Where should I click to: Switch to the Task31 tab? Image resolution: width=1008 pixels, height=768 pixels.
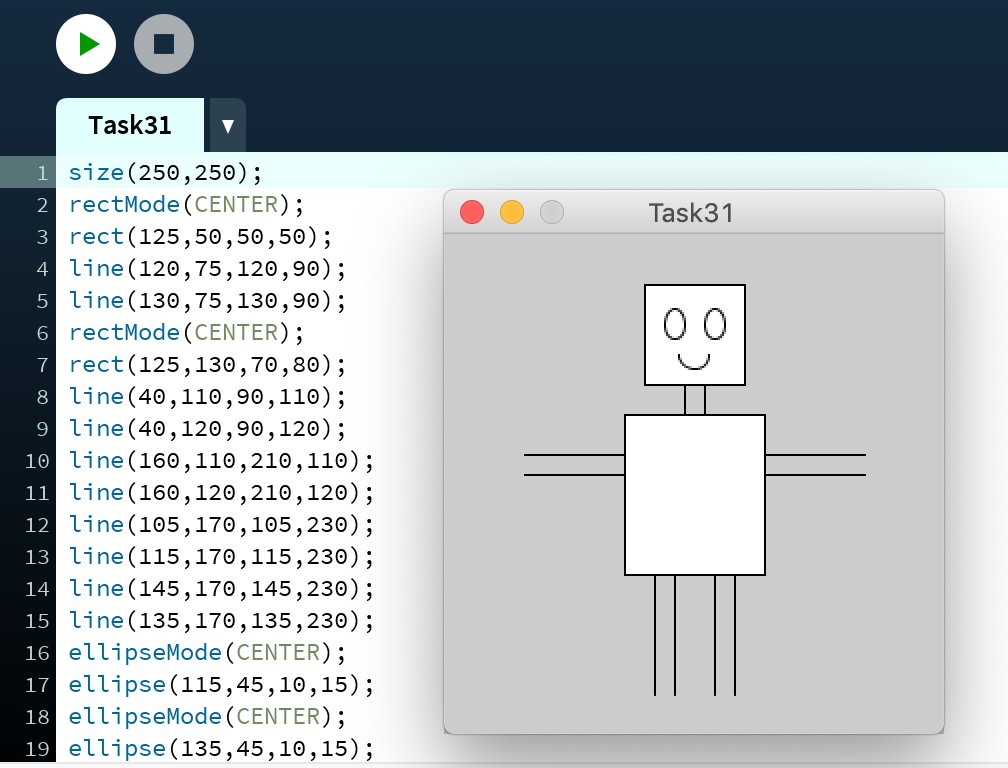point(130,125)
